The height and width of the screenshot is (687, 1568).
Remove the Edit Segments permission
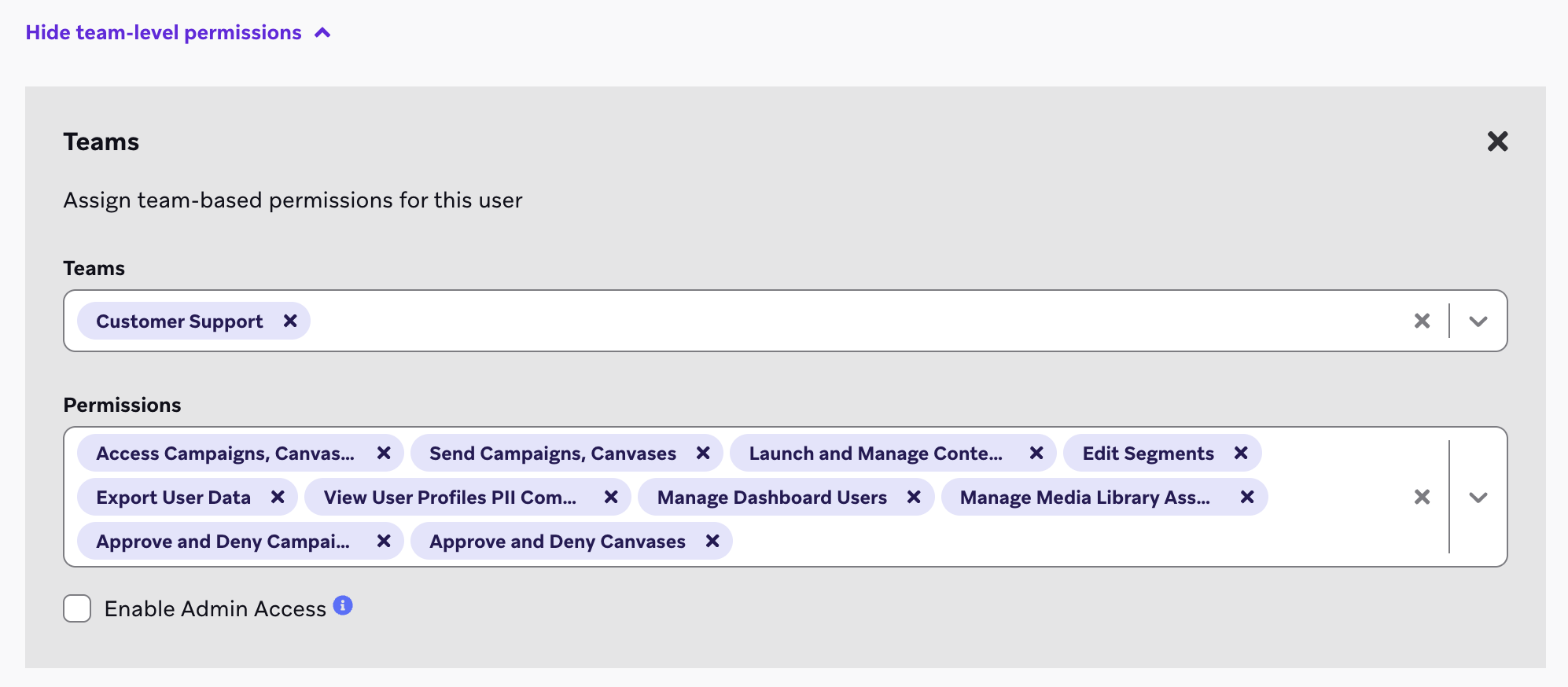tap(1241, 453)
